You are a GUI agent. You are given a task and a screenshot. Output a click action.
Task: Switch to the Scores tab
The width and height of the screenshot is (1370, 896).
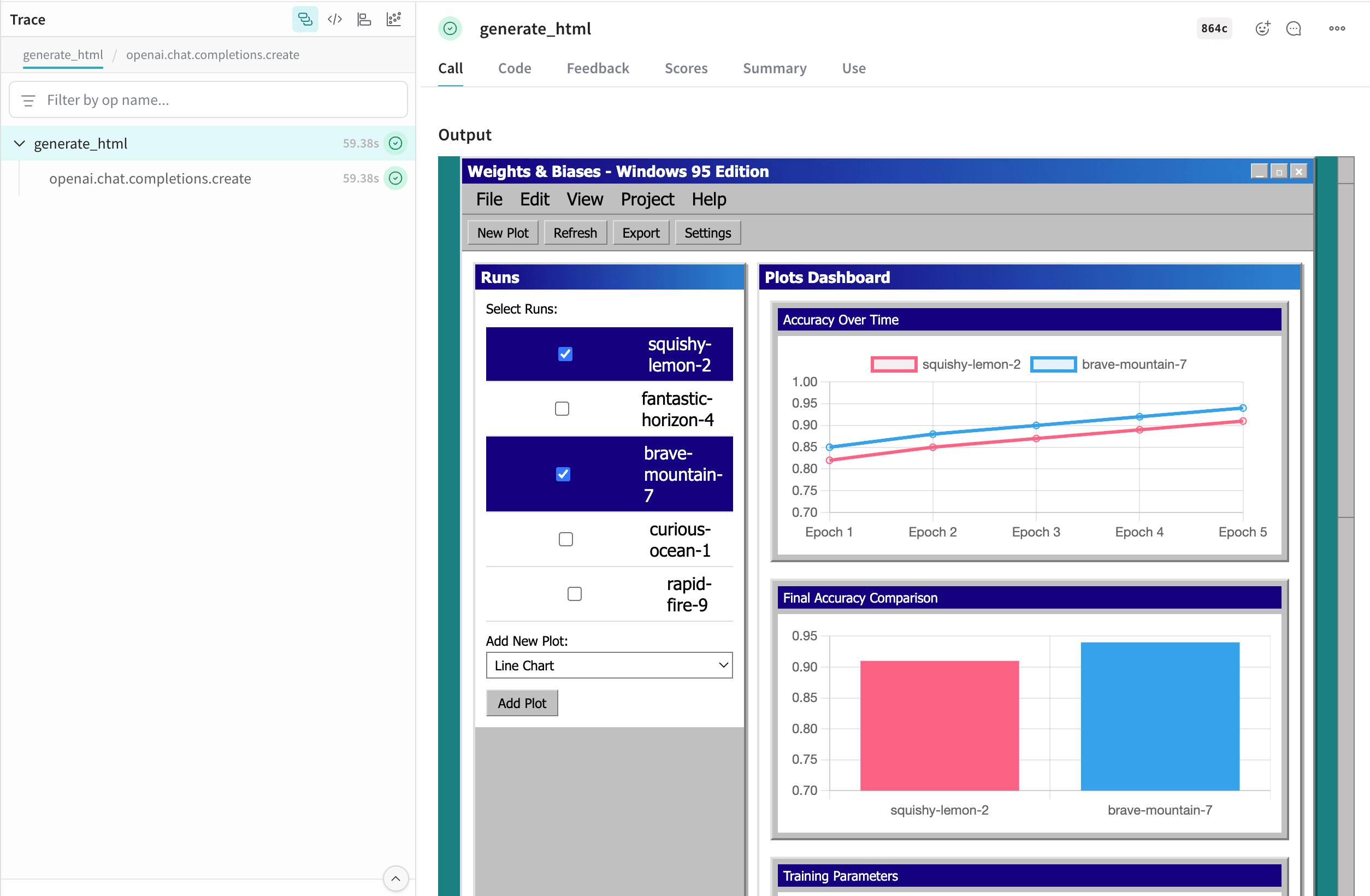[686, 68]
